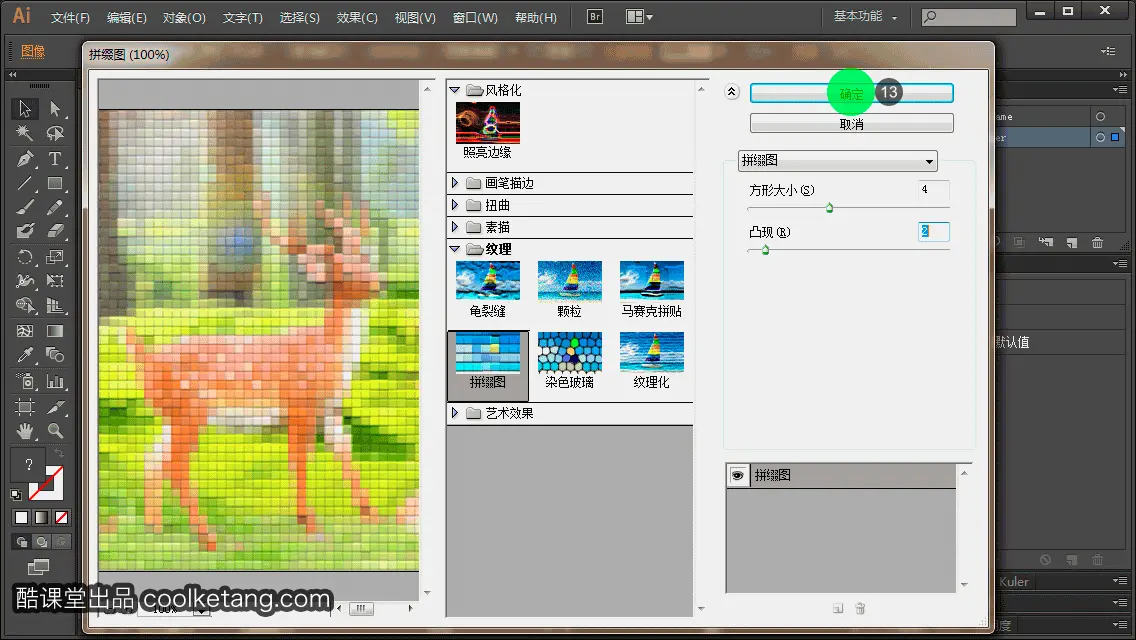Open the 文件(F) menu
The image size is (1136, 640).
(70, 17)
